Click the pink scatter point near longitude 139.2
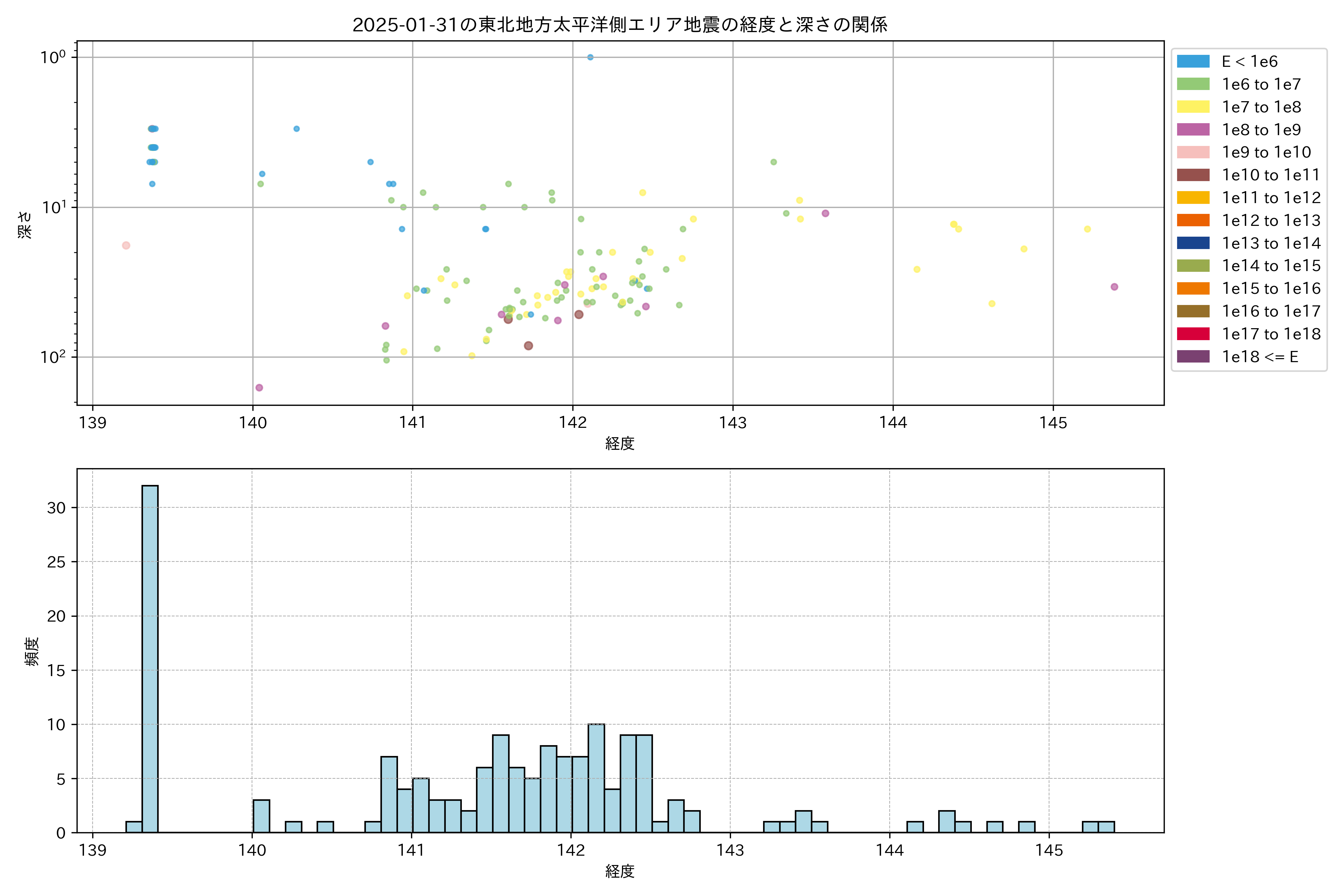 (126, 246)
